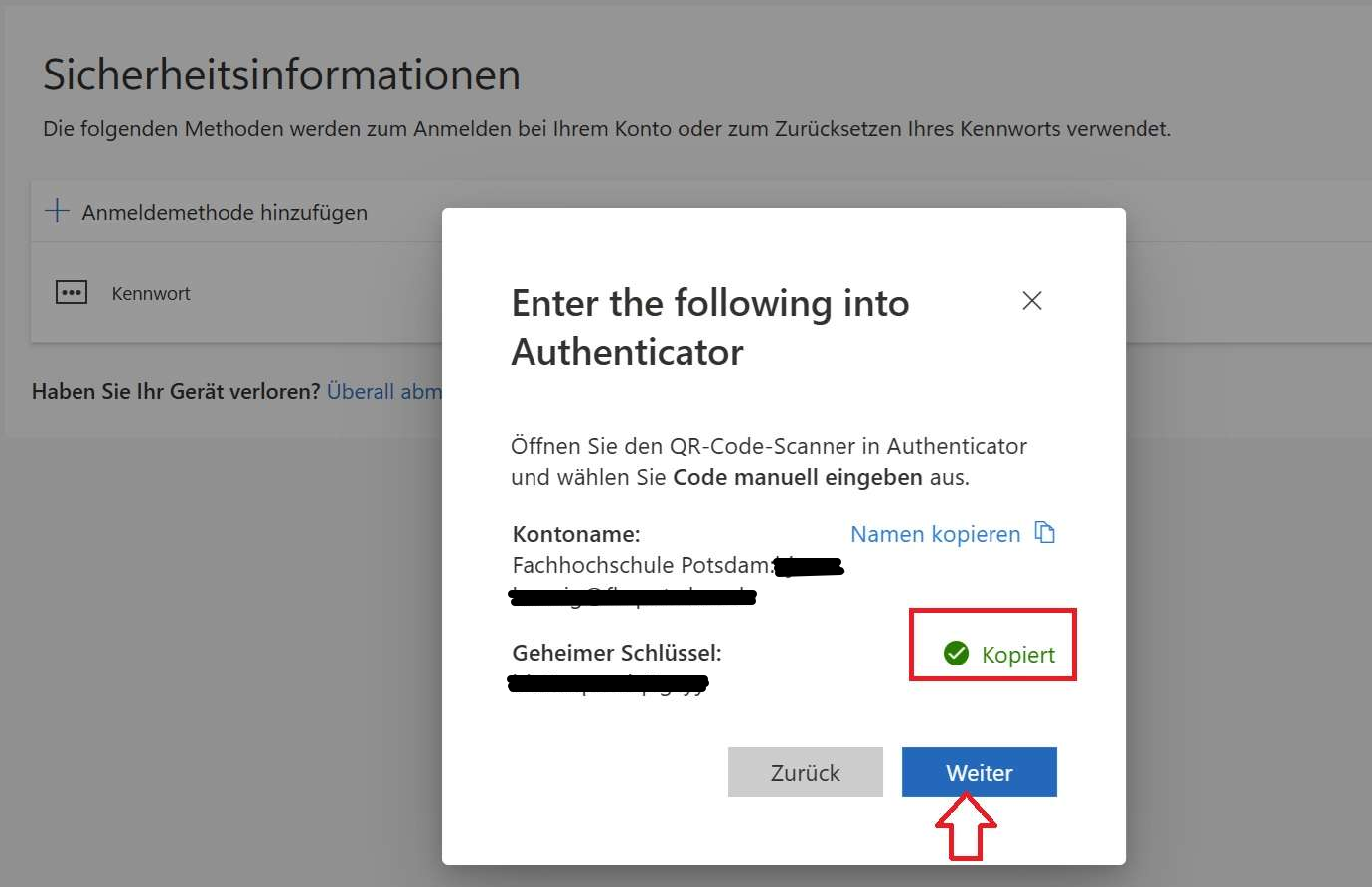
Task: Click the plus icon for adding sign-in method
Action: 57,211
